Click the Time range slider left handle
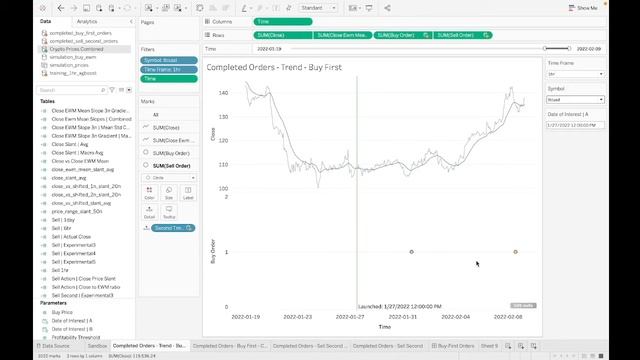 coord(545,49)
